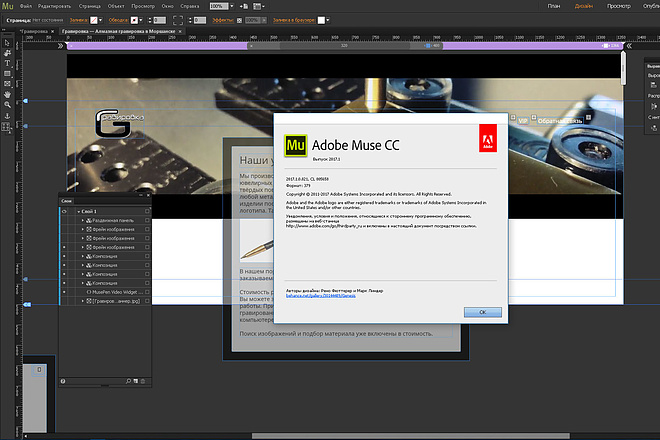Select the Text tool
Image resolution: width=660 pixels, height=440 pixels.
point(7,63)
